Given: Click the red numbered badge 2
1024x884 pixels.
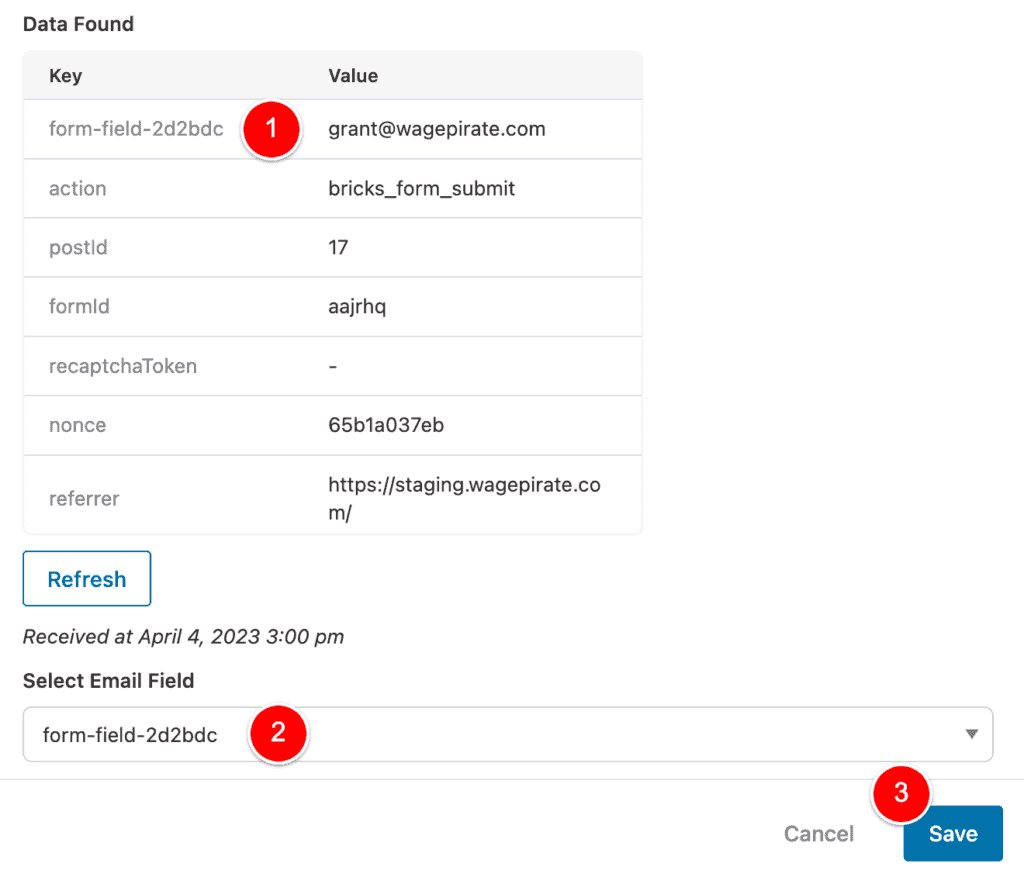Looking at the screenshot, I should [278, 733].
